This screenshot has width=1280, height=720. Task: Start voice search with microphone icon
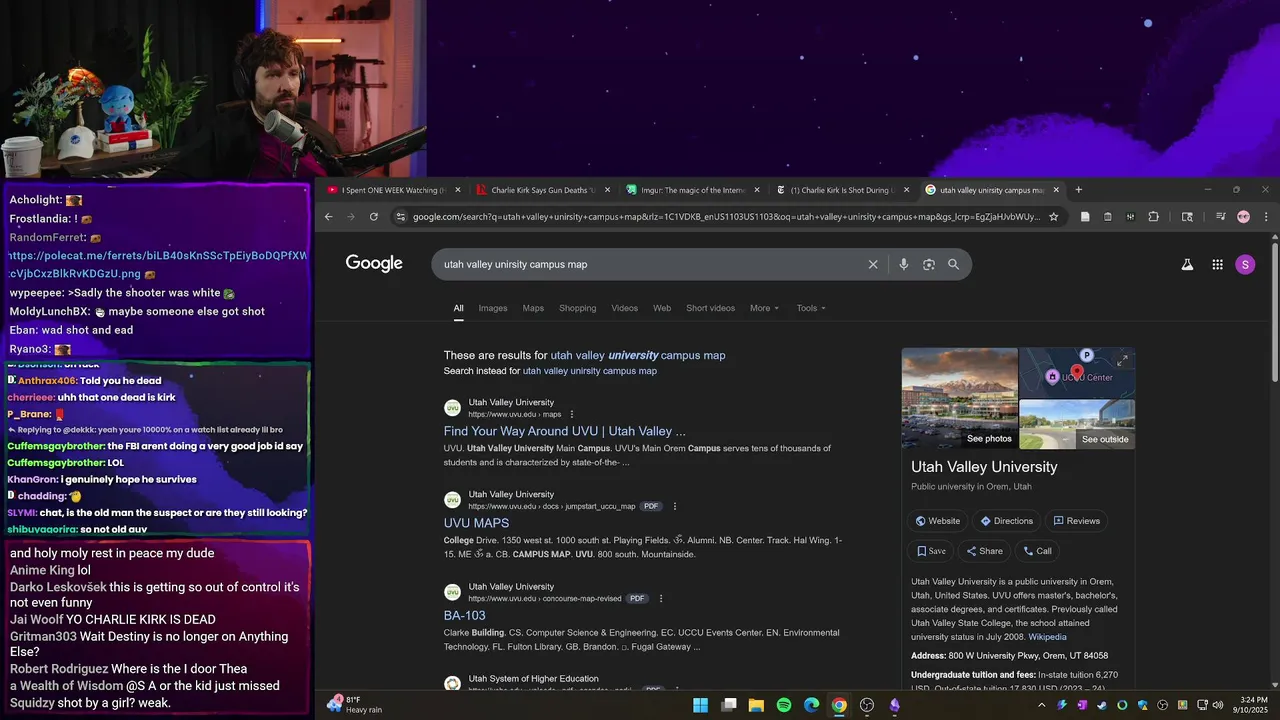pos(903,264)
